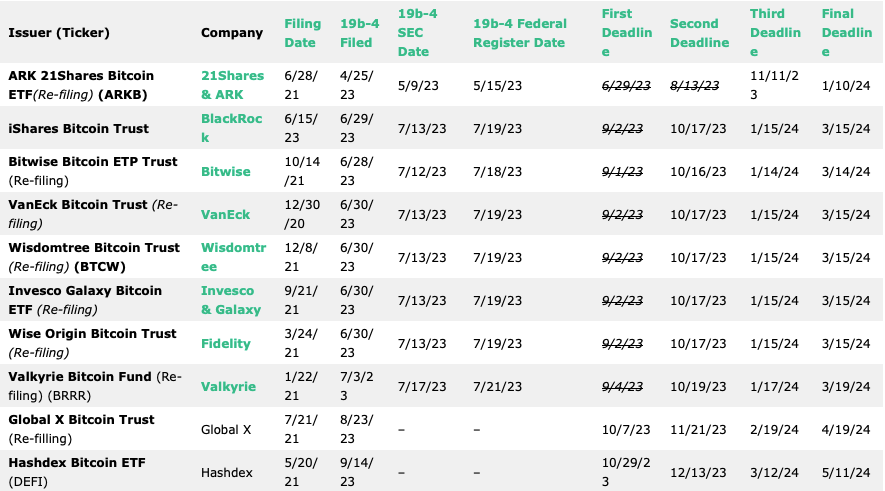
Task: Click the Second Deadline column header
Action: point(699,33)
